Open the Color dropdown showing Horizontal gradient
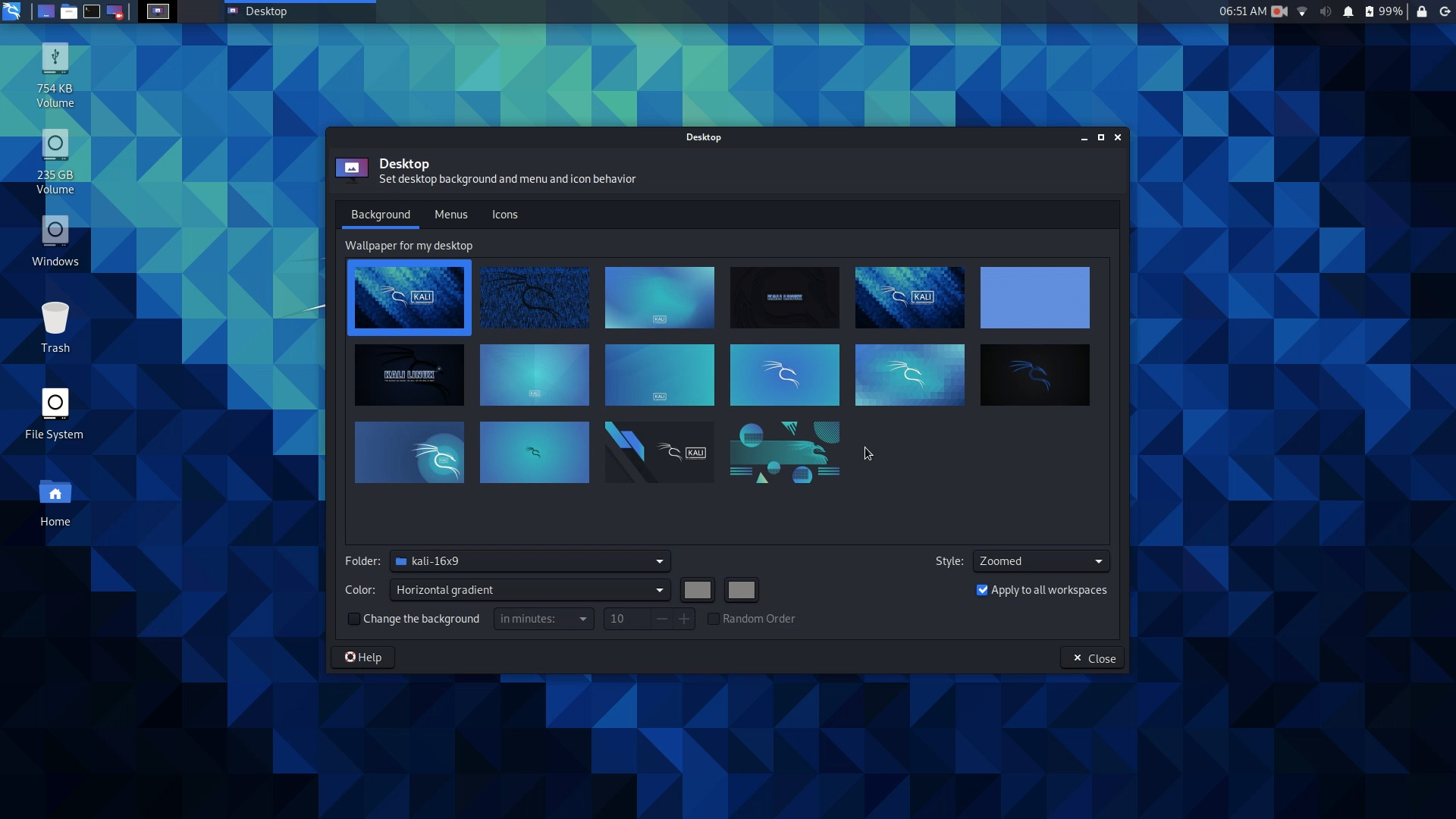The width and height of the screenshot is (1456, 819). (530, 590)
